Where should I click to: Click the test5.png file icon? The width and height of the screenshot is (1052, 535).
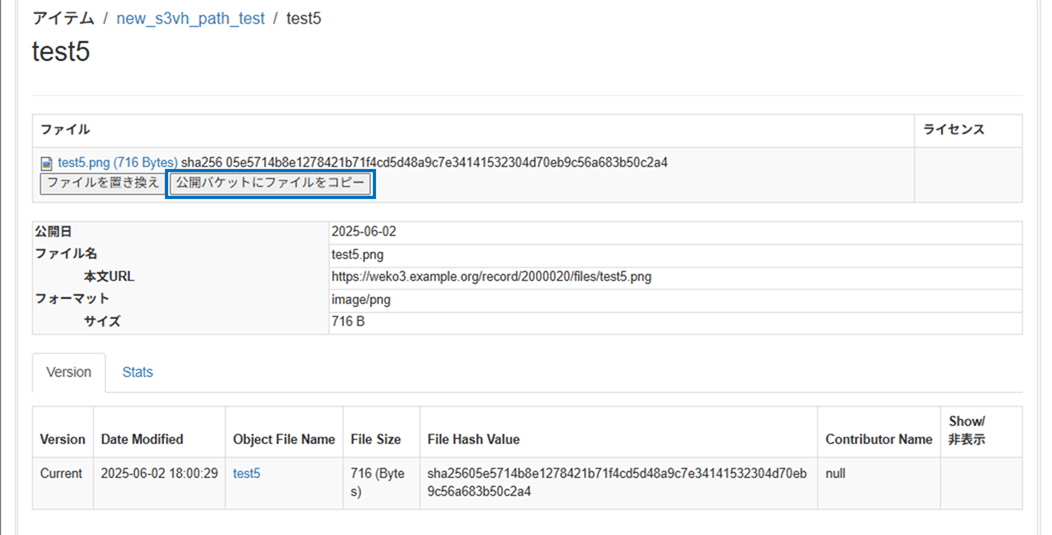[46, 163]
